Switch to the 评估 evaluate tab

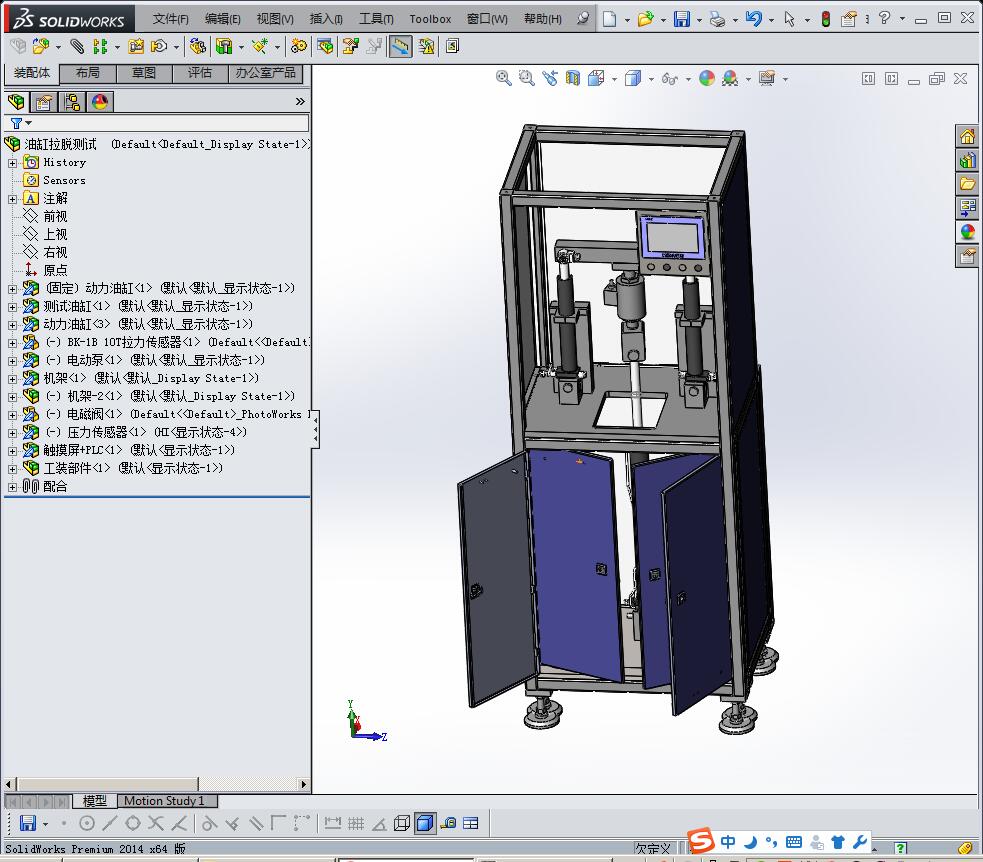(x=199, y=73)
